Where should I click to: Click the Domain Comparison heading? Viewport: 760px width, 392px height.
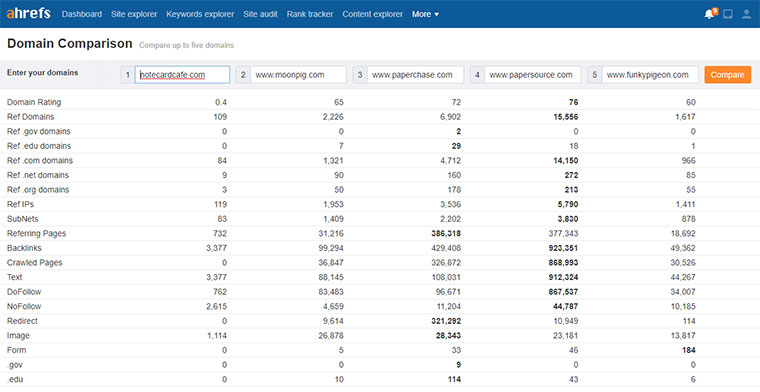pyautogui.click(x=70, y=44)
